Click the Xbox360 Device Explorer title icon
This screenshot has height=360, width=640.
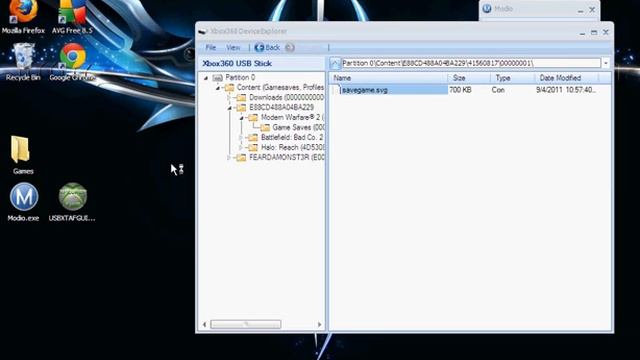(x=202, y=31)
